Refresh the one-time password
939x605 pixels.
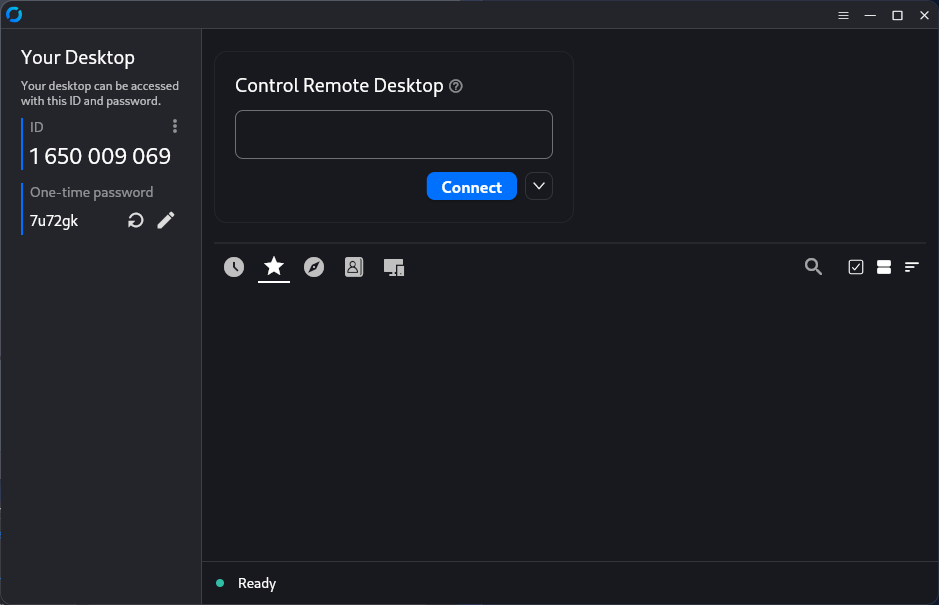coord(135,220)
